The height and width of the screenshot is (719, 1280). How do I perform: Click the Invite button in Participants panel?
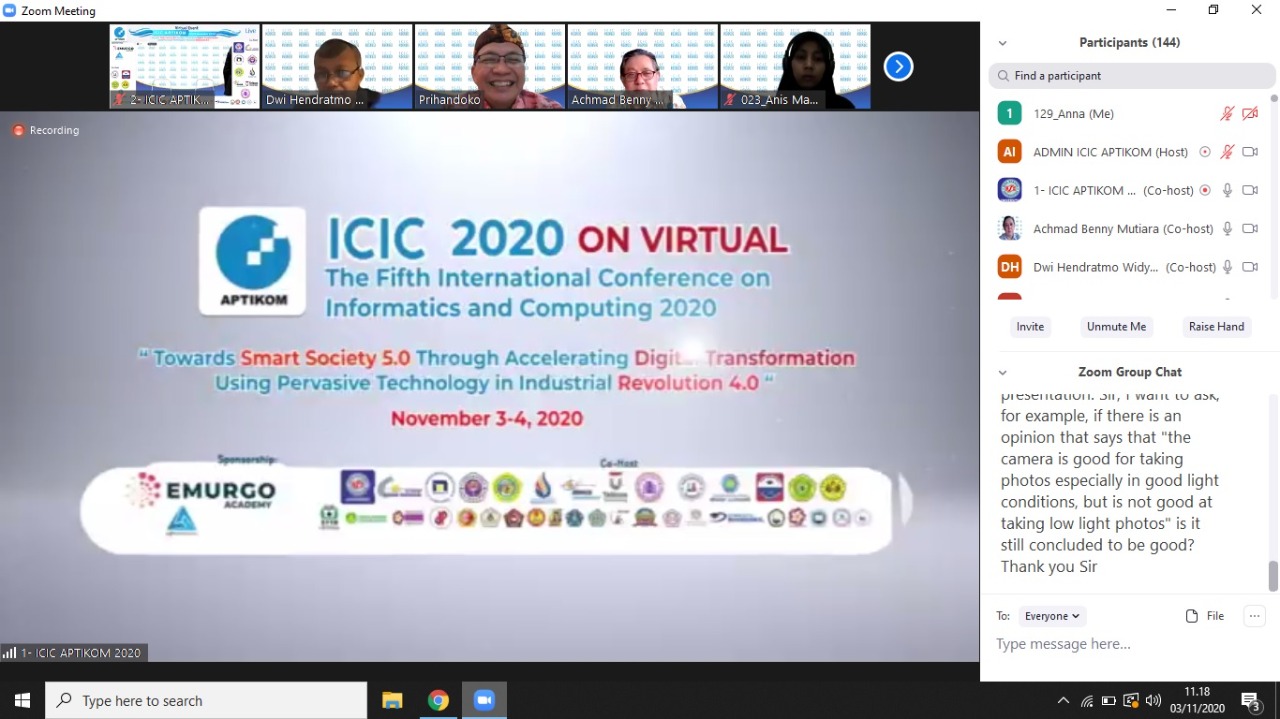(1030, 327)
